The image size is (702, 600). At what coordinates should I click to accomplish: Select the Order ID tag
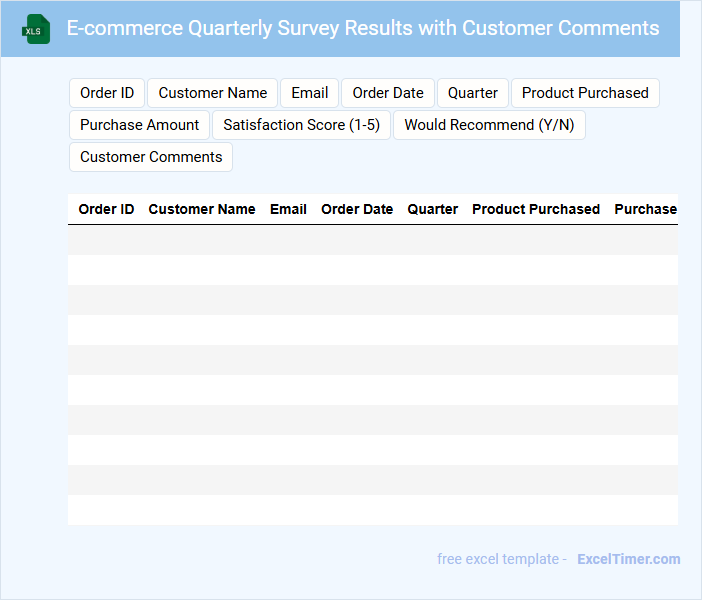[x=107, y=93]
